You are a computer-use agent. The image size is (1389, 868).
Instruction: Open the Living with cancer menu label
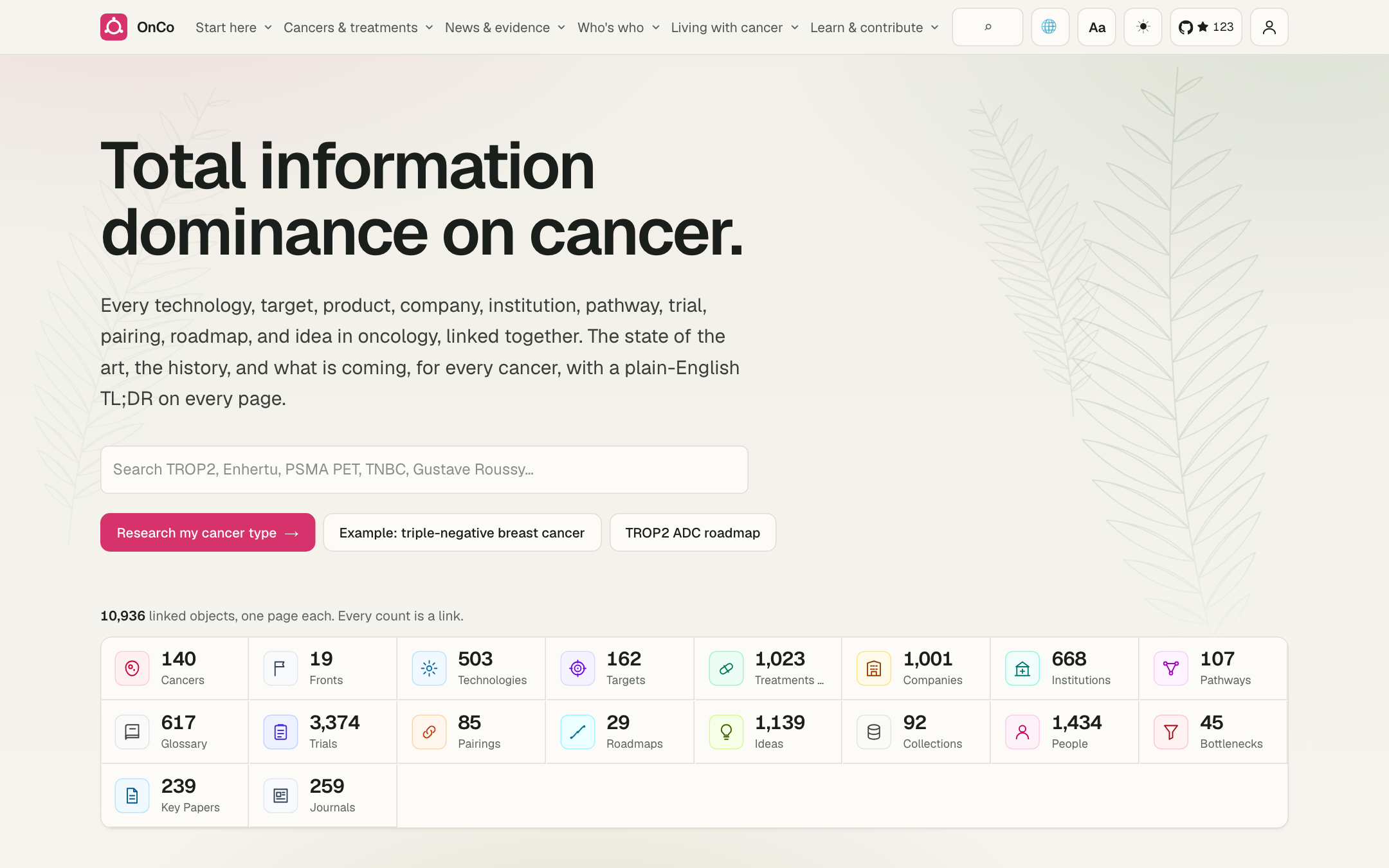coord(727,28)
